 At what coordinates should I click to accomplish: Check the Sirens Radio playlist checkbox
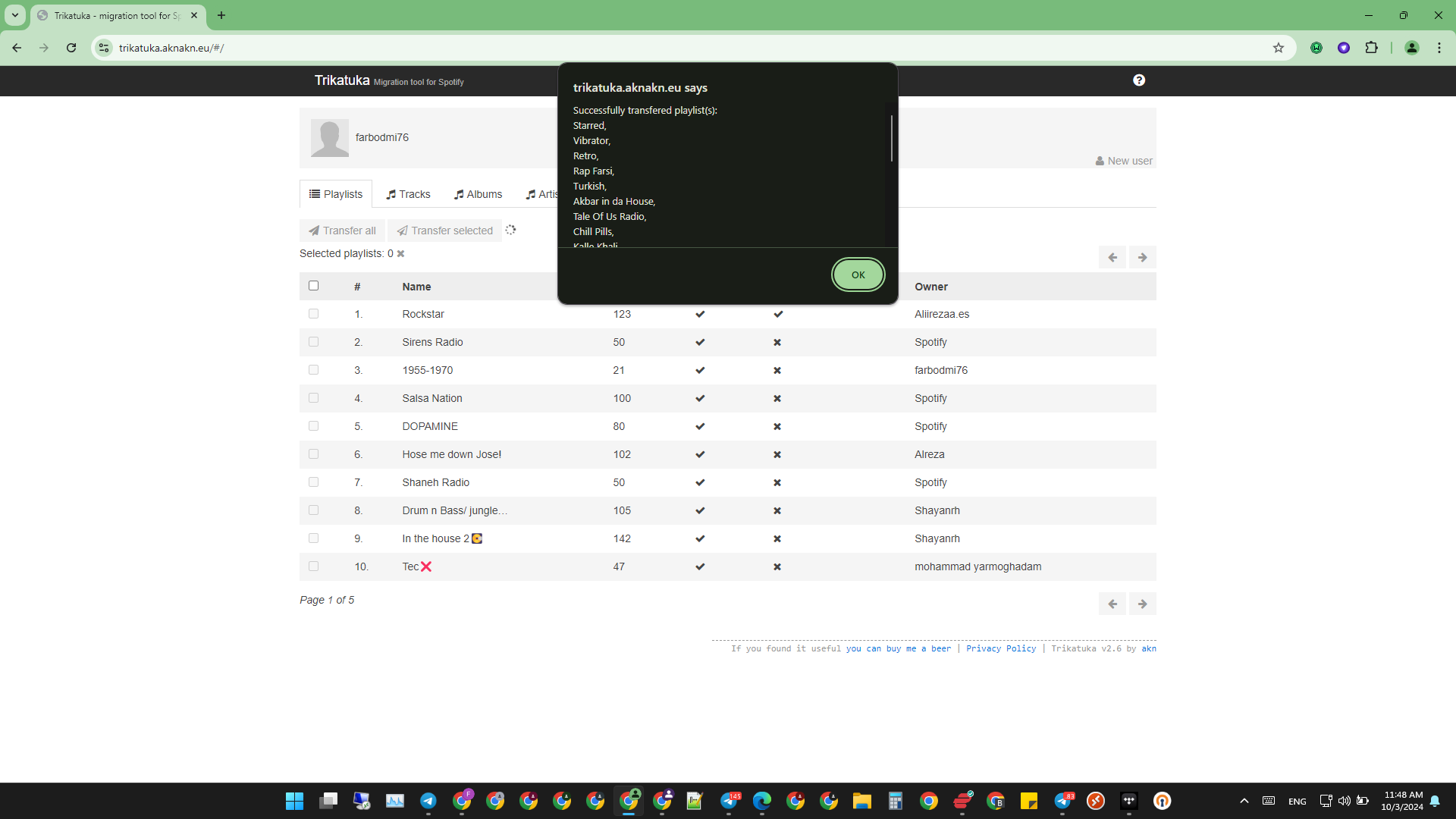coord(314,342)
